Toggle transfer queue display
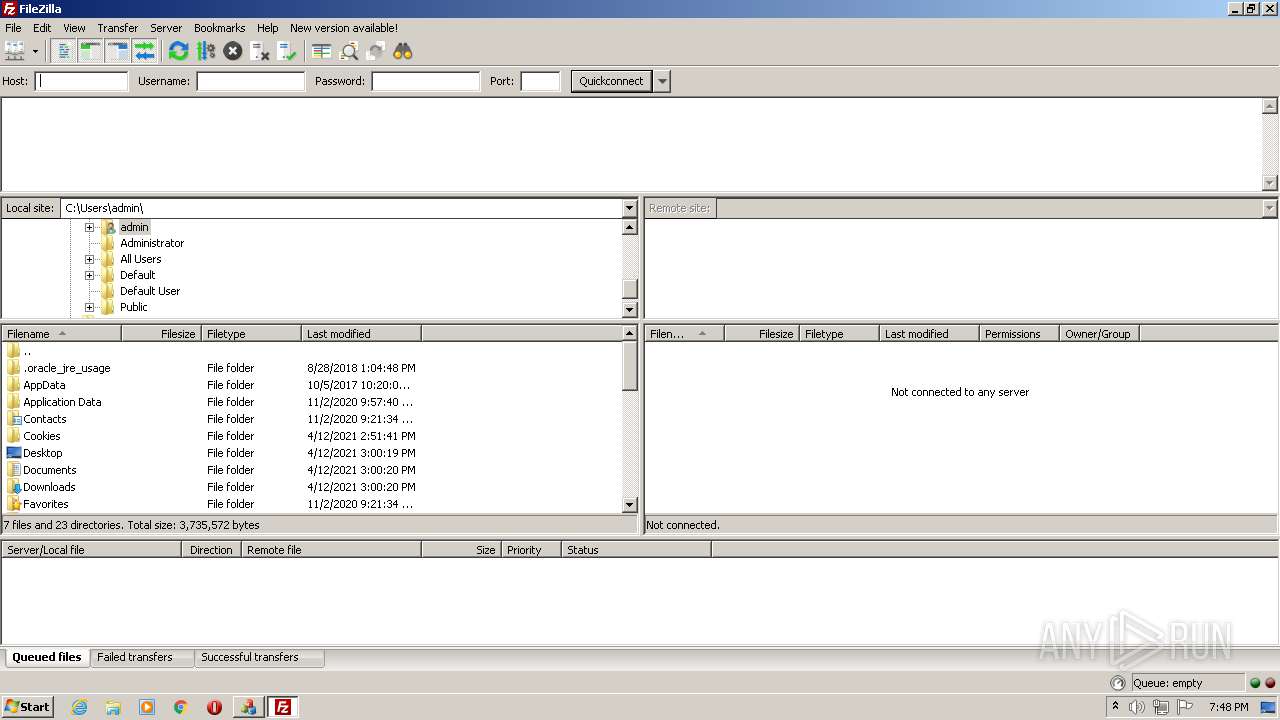This screenshot has height=720, width=1280. pyautogui.click(x=144, y=51)
